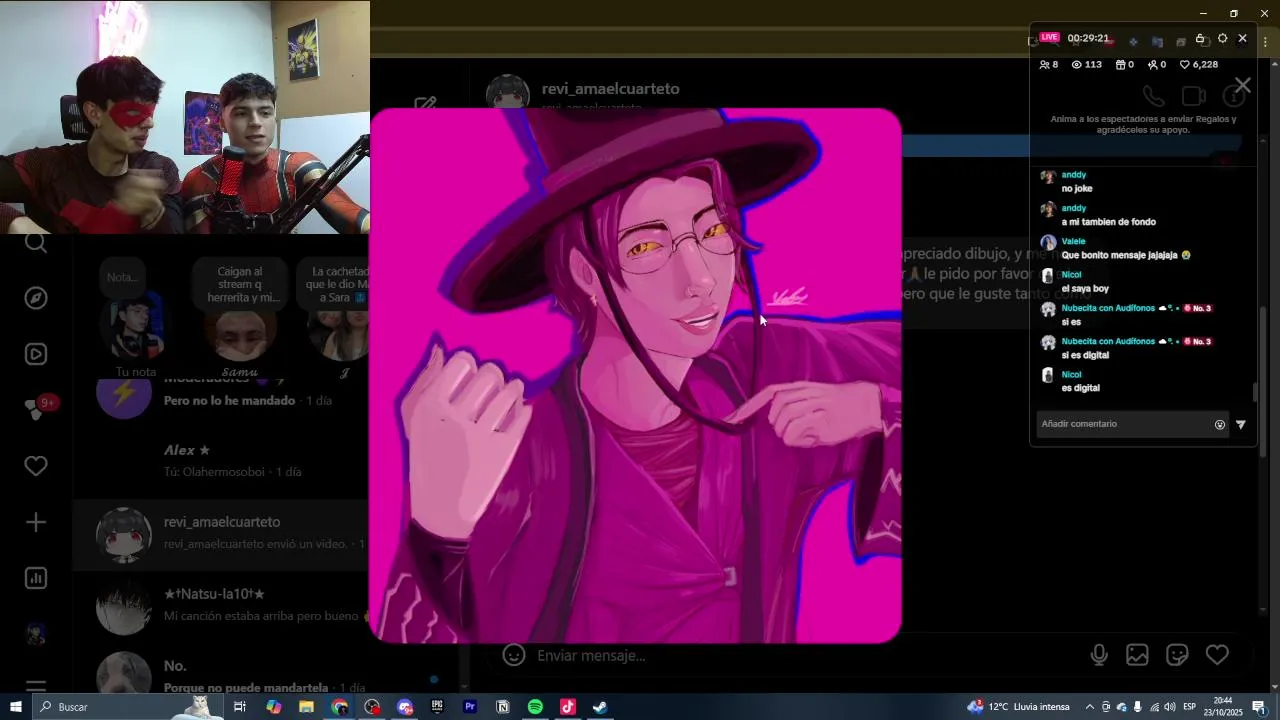Open Instagram search from the sidebar

pyautogui.click(x=36, y=243)
